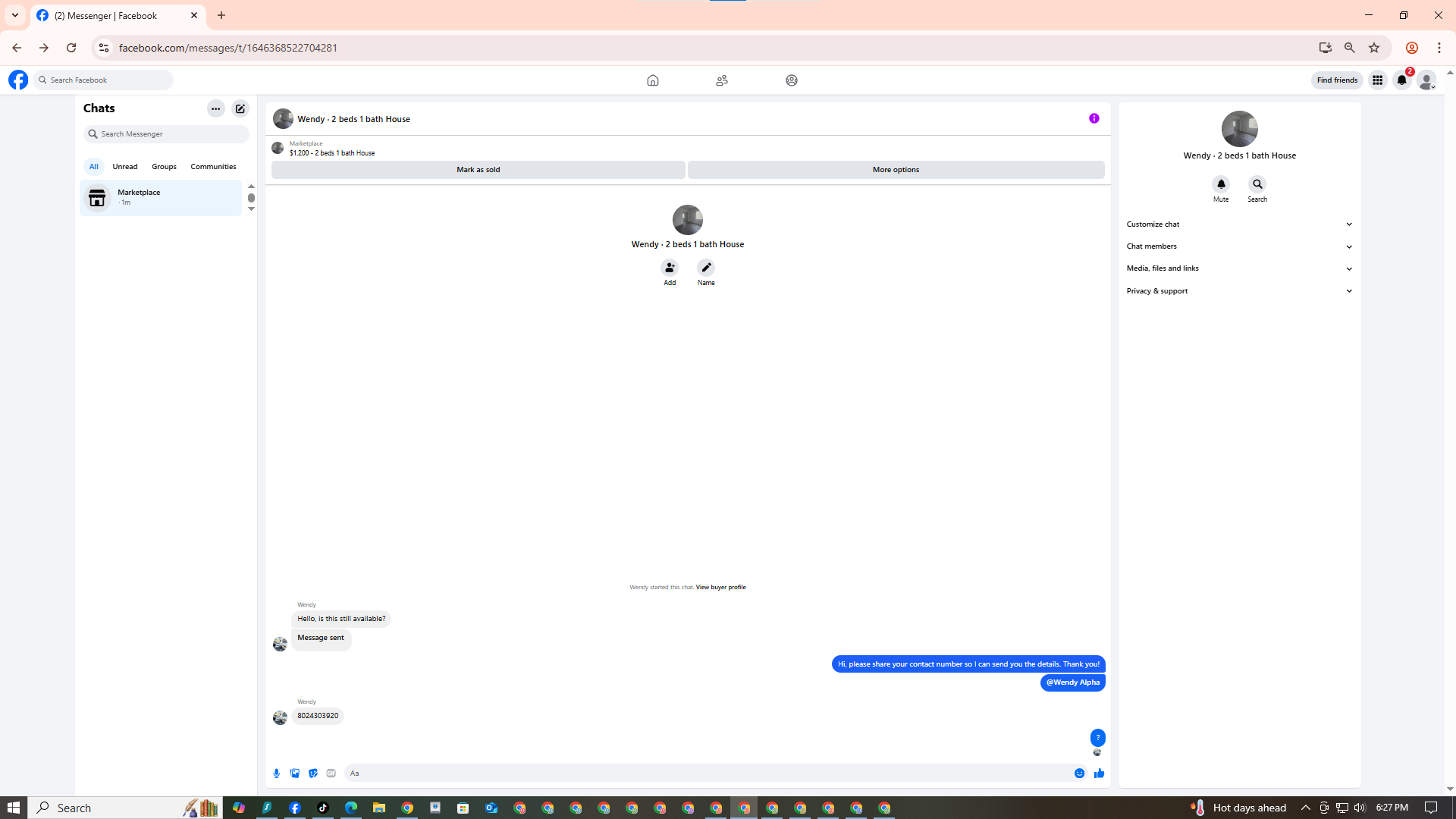Open Facebook notifications bell
The height and width of the screenshot is (819, 1456).
(x=1401, y=80)
